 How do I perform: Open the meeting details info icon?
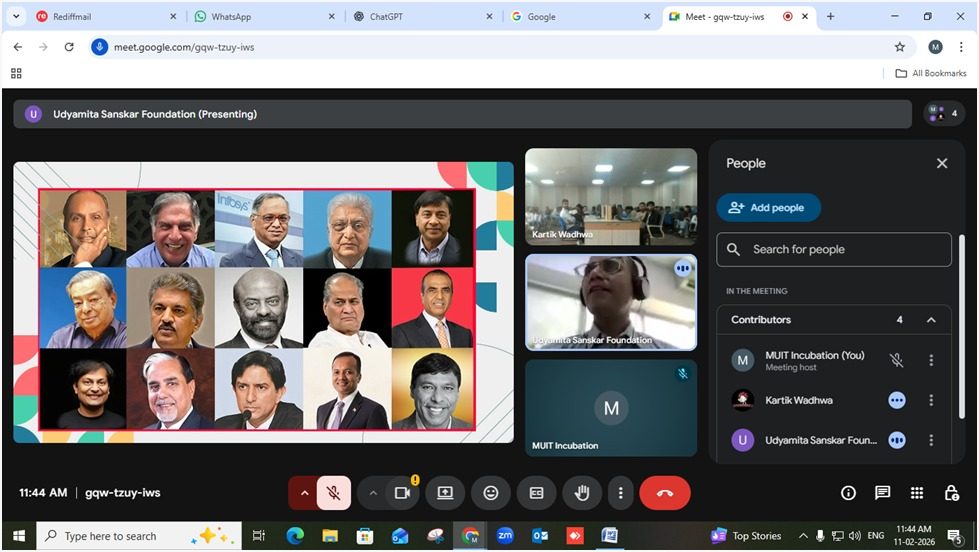(848, 493)
